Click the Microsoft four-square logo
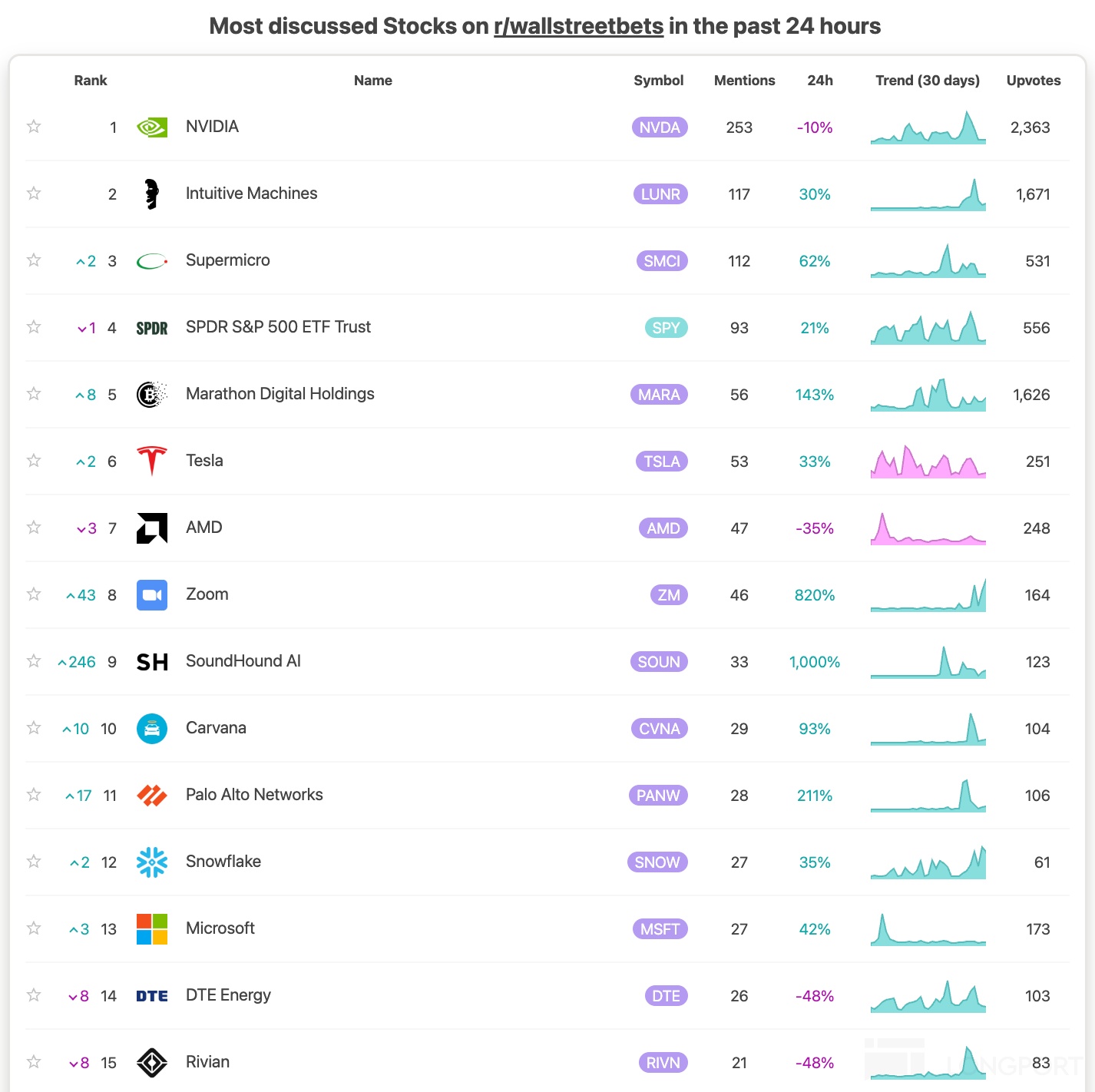Screen dimensions: 1095x1092 point(152,929)
